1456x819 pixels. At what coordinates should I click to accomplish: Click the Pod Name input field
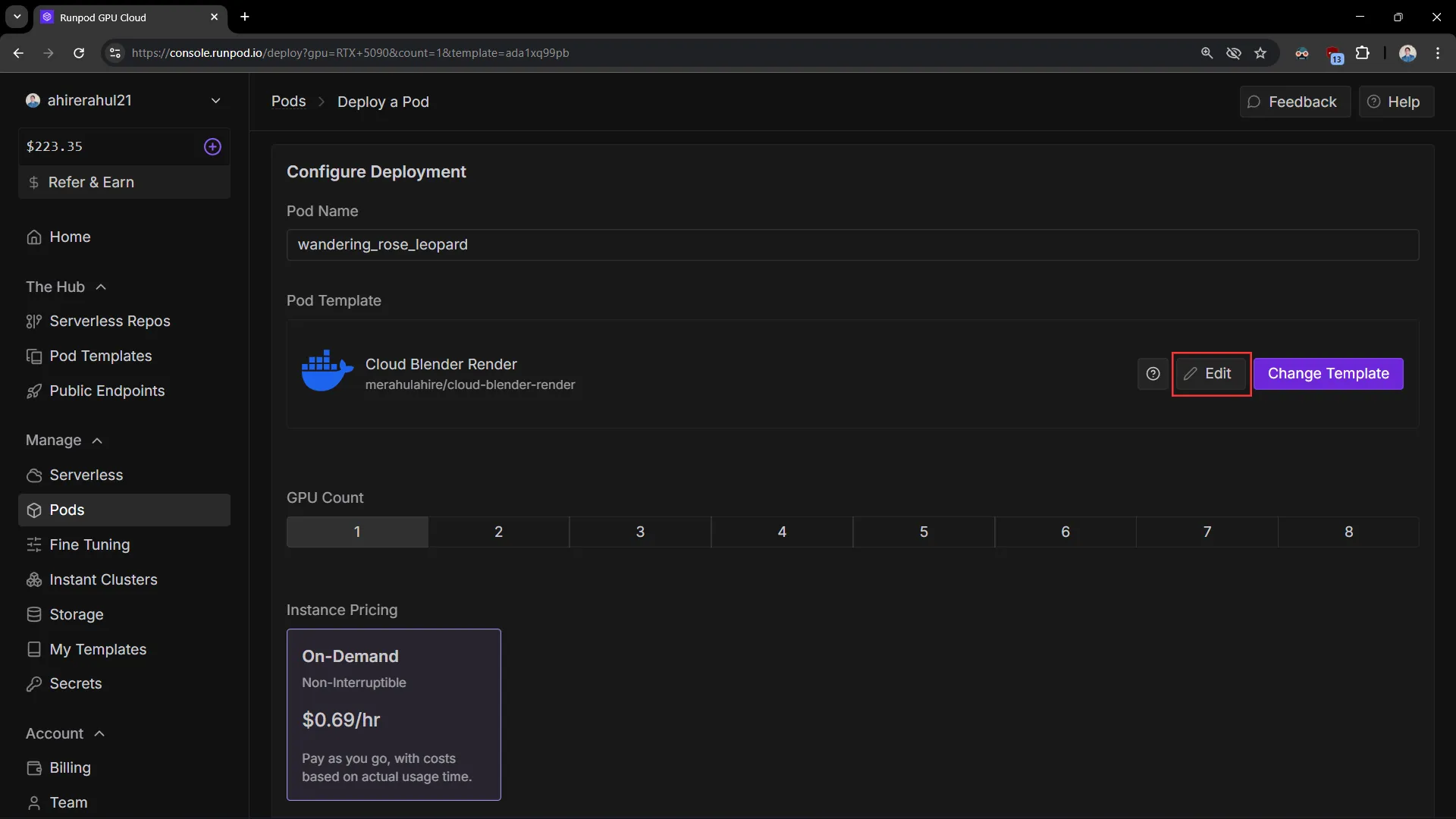pyautogui.click(x=852, y=245)
